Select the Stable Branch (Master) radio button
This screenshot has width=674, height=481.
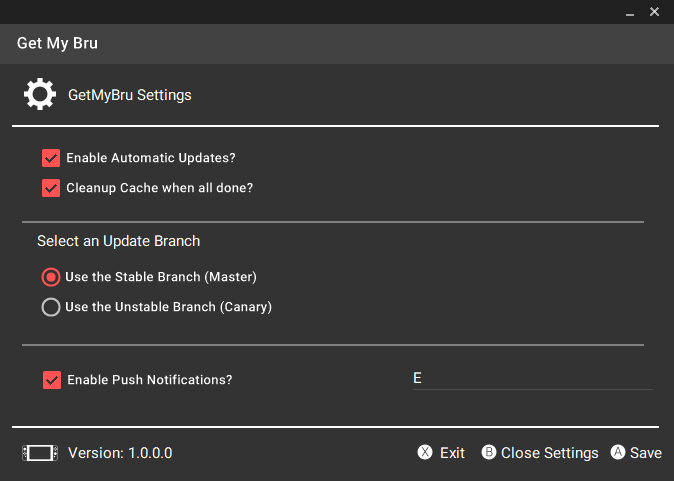tap(51, 277)
